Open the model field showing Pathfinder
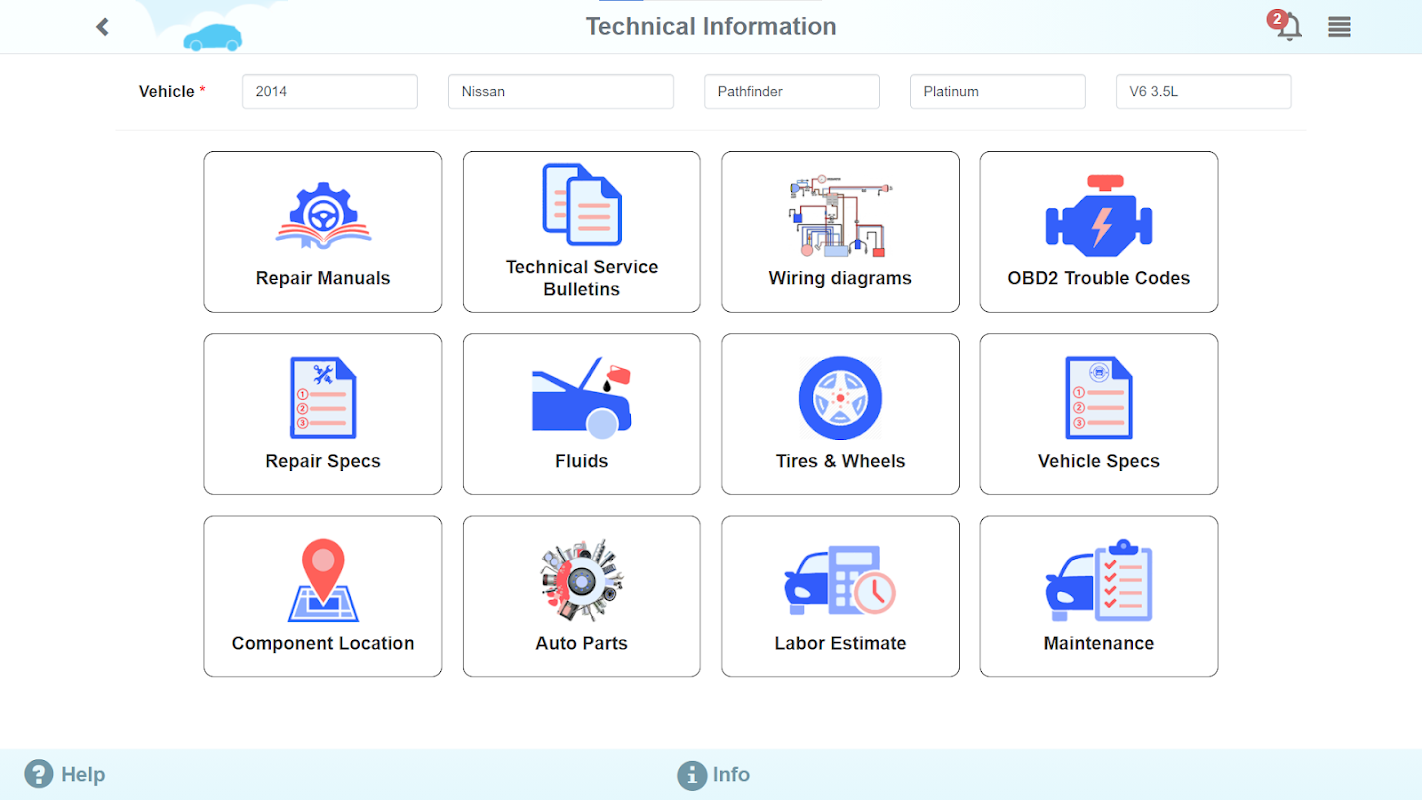The image size is (1422, 800). point(792,91)
